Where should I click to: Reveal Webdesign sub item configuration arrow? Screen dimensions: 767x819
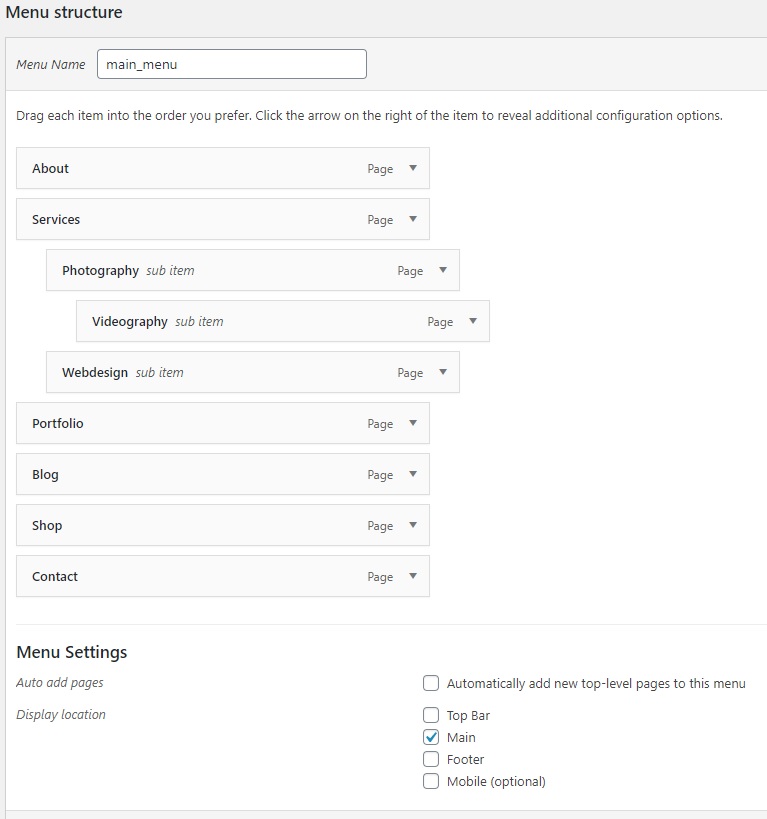[x=443, y=372]
